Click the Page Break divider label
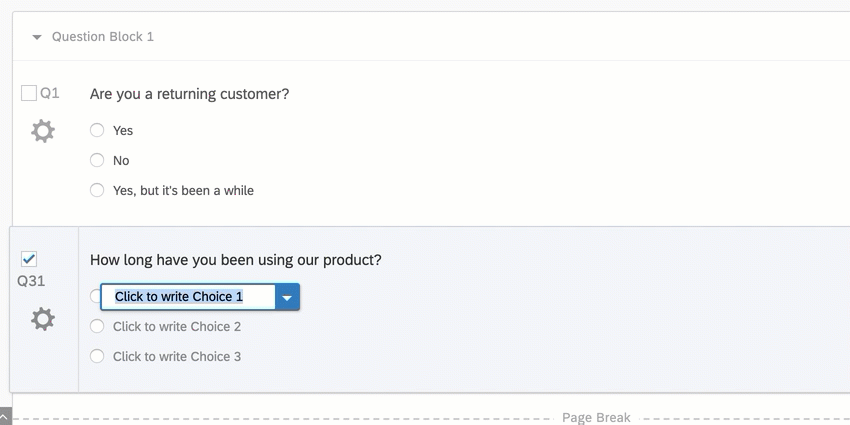This screenshot has width=850, height=425. coord(596,417)
